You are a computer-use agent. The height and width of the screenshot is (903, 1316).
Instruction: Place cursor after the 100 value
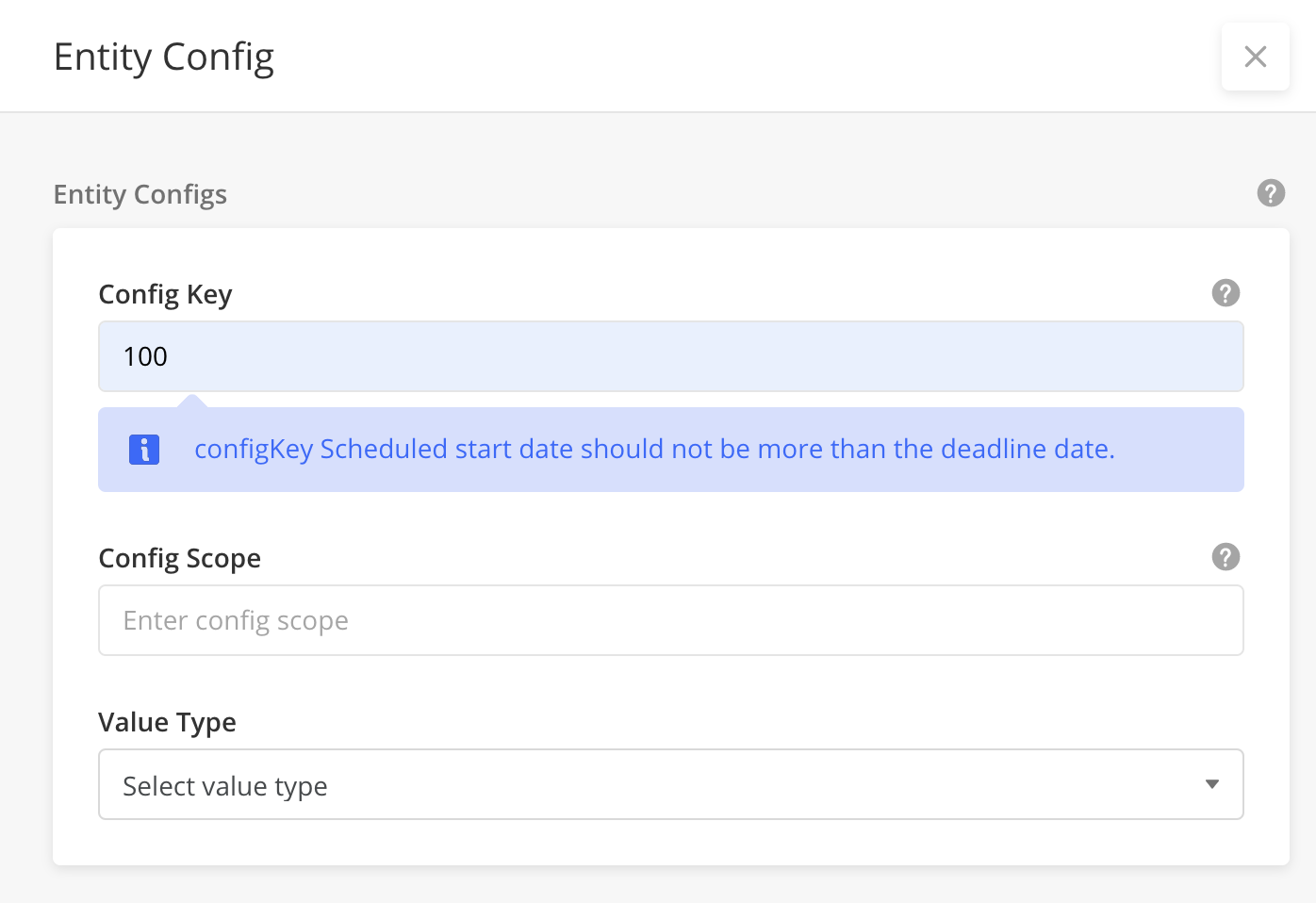169,356
